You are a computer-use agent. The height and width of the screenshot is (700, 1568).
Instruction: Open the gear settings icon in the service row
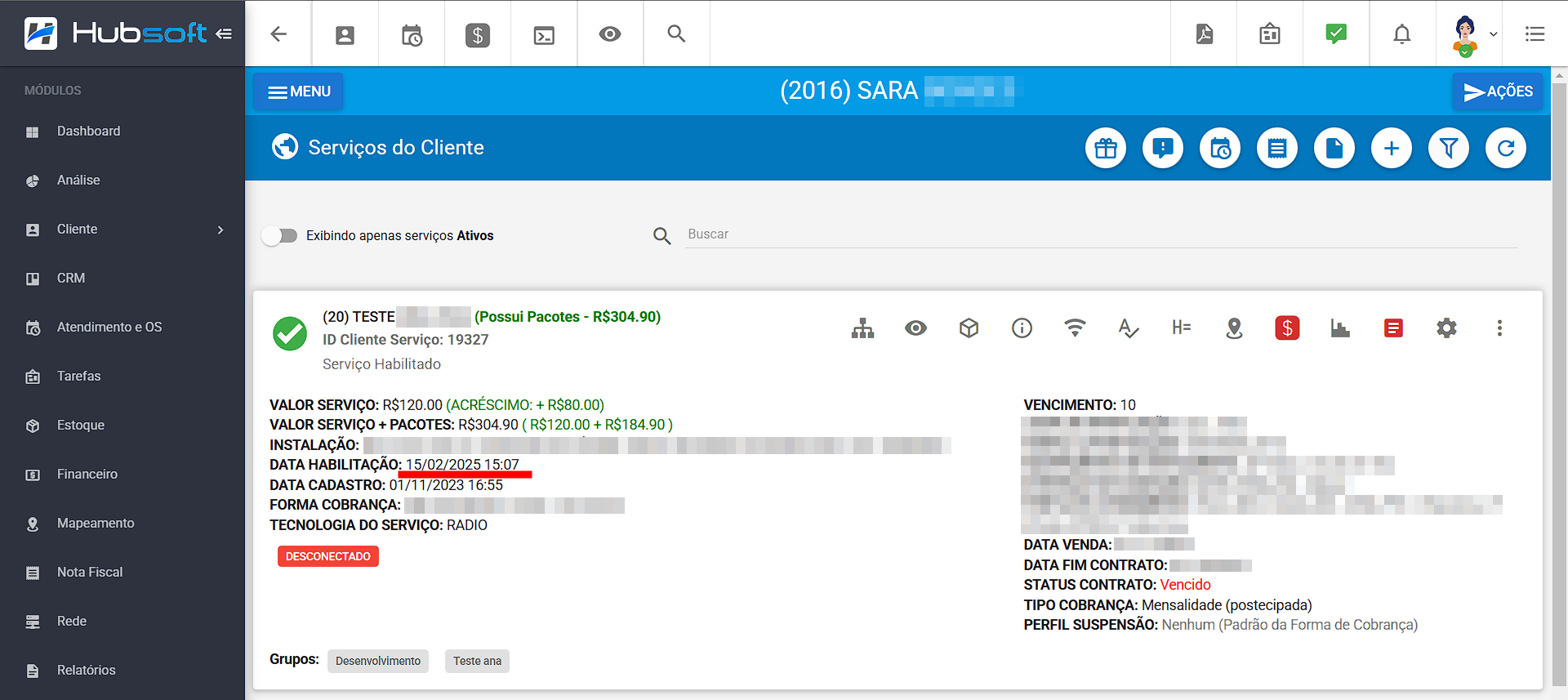[1446, 328]
